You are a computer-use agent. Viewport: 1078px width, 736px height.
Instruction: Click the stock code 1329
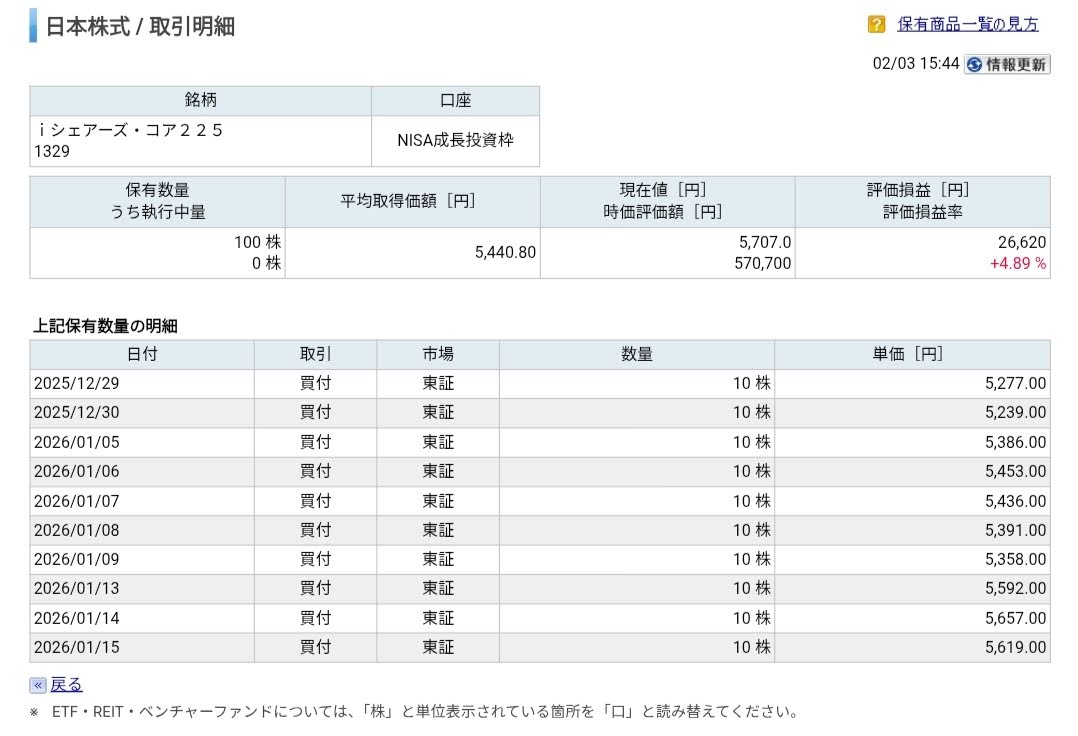52,151
